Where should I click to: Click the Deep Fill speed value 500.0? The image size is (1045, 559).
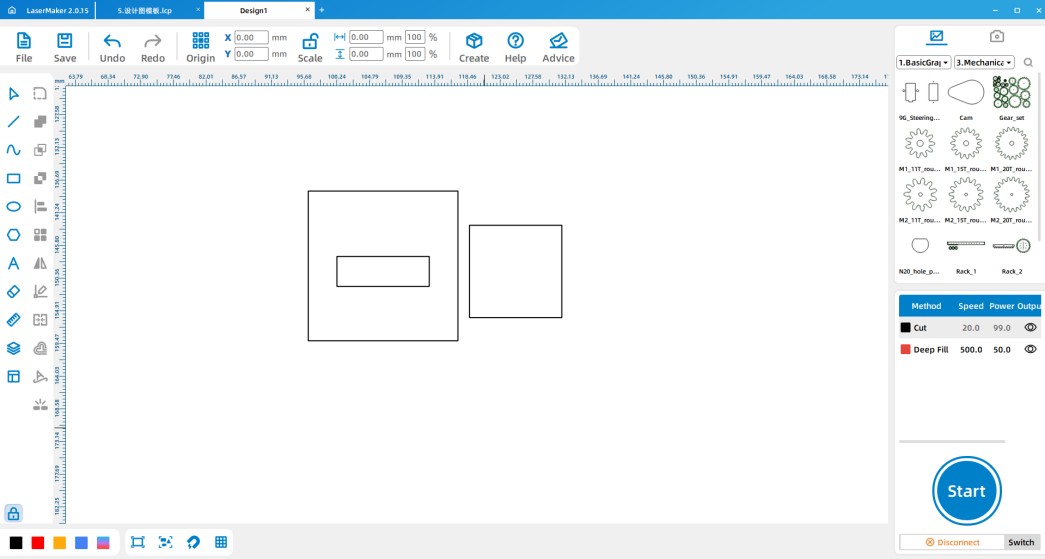coord(971,350)
